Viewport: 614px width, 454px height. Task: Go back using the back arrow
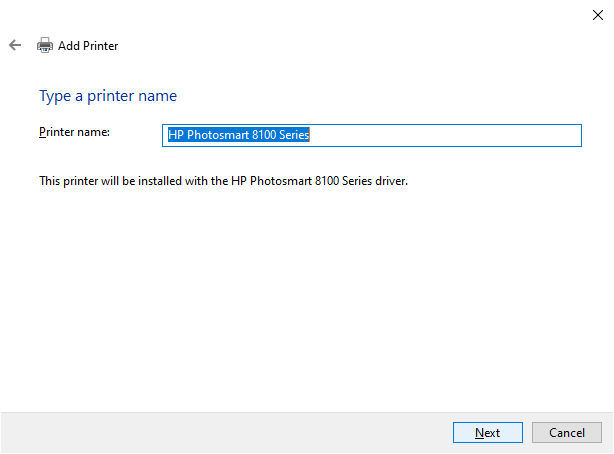coord(15,45)
